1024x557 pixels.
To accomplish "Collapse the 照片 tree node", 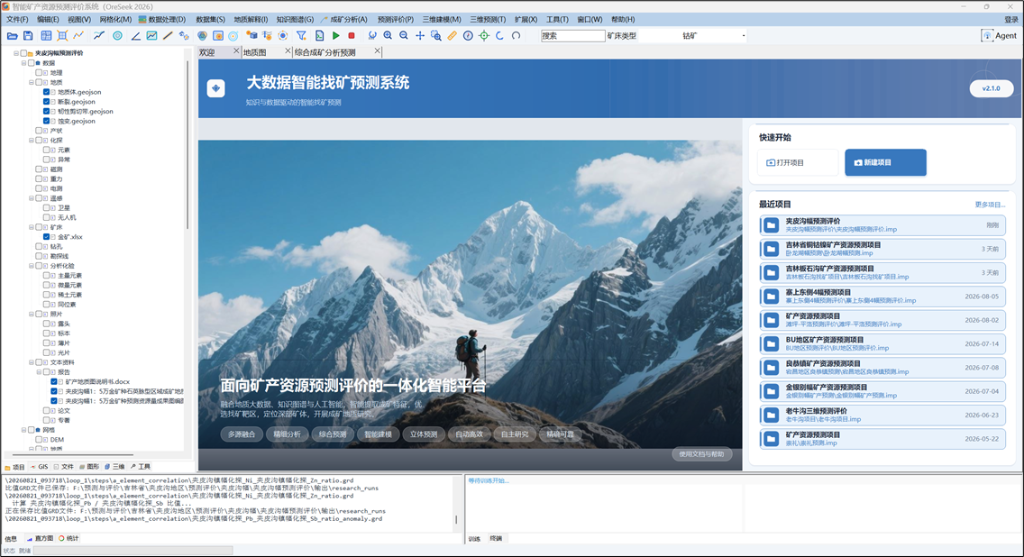I will 31,314.
